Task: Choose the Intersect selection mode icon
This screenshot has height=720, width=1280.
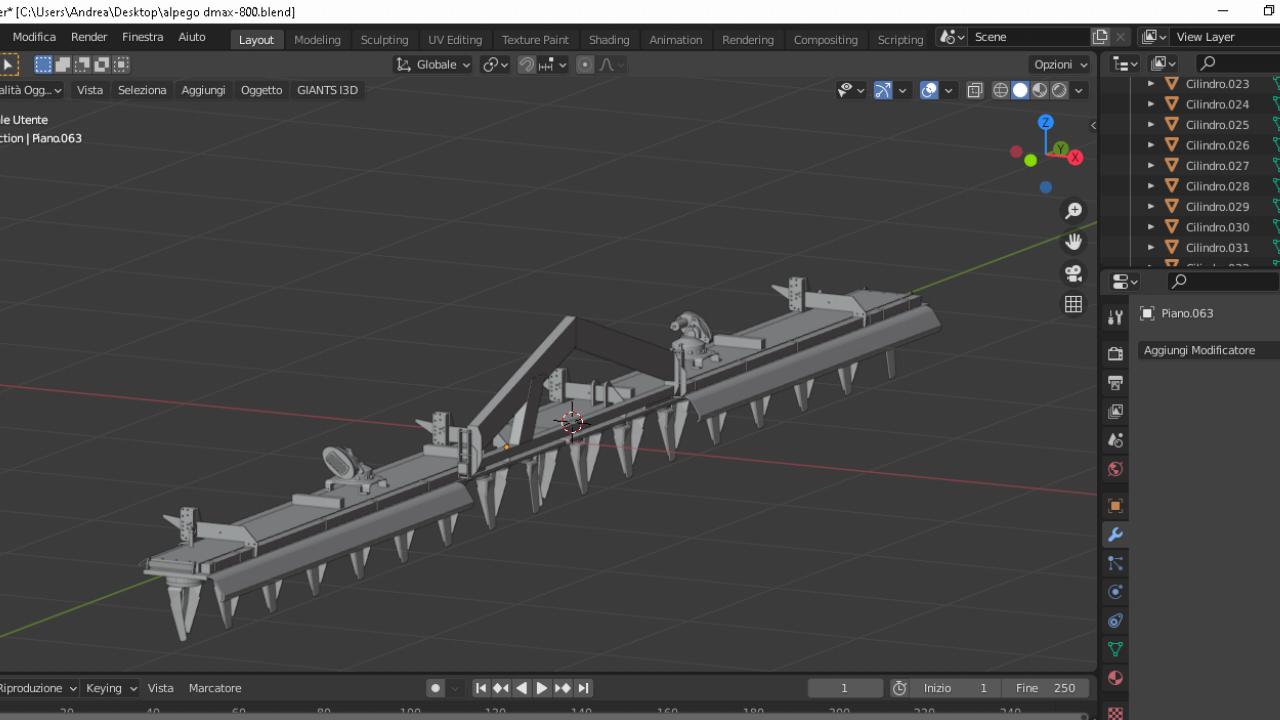Action: pos(121,64)
